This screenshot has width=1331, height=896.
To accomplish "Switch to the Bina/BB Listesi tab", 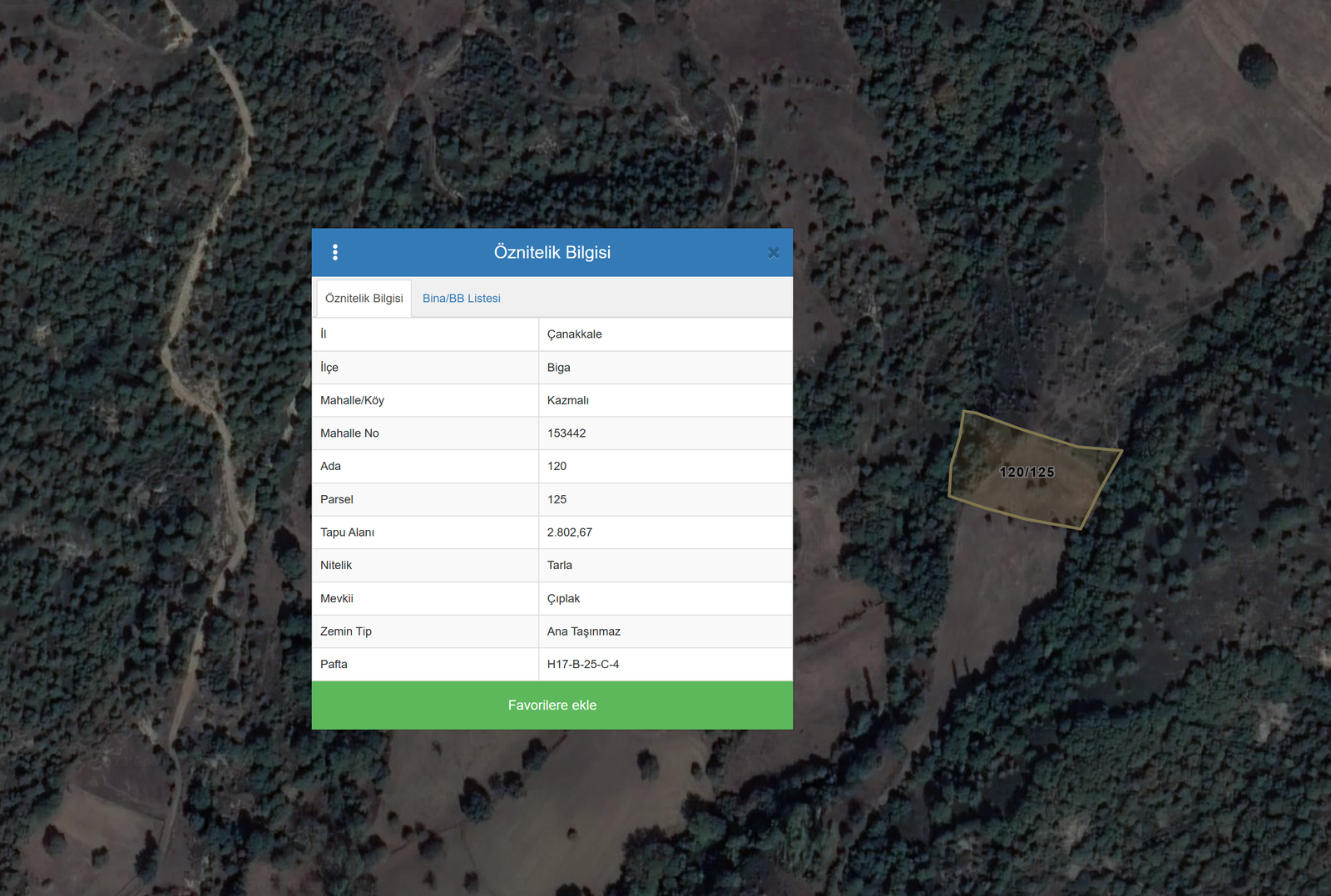I will [x=461, y=299].
